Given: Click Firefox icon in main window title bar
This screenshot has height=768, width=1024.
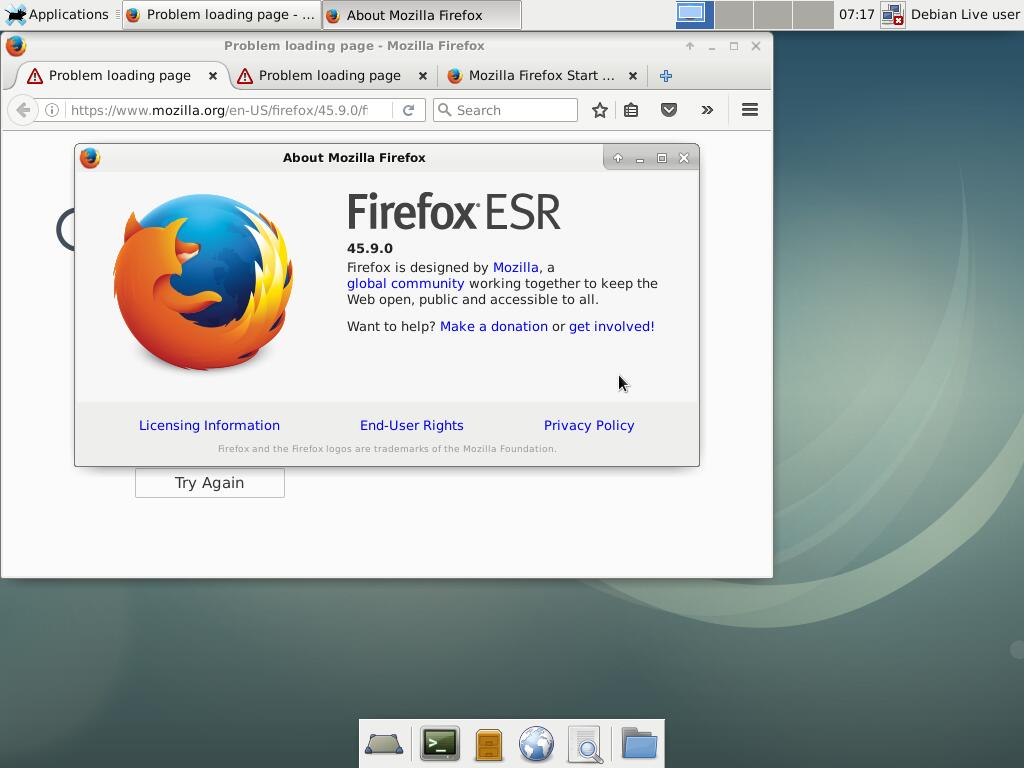Looking at the screenshot, I should coord(16,46).
